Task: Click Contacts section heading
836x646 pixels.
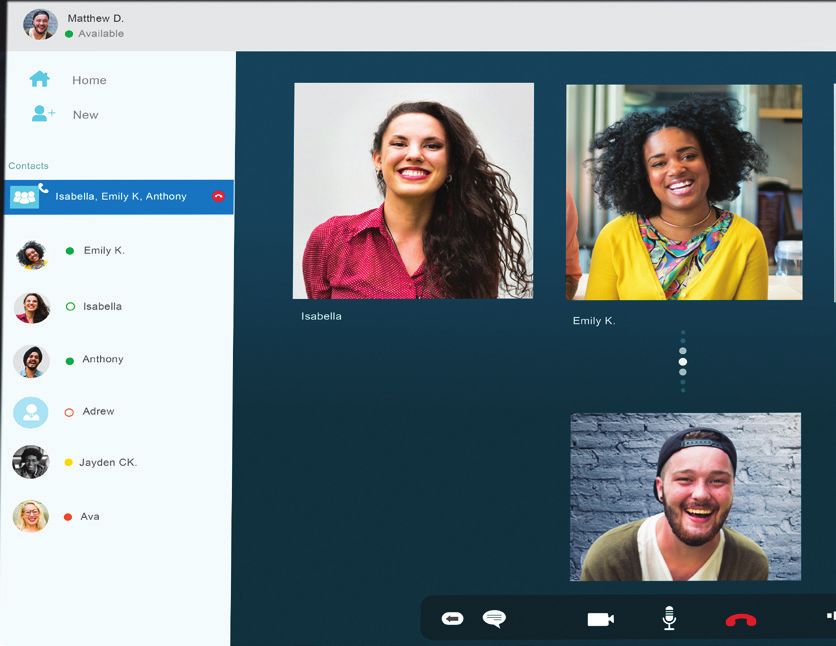Action: [28, 166]
